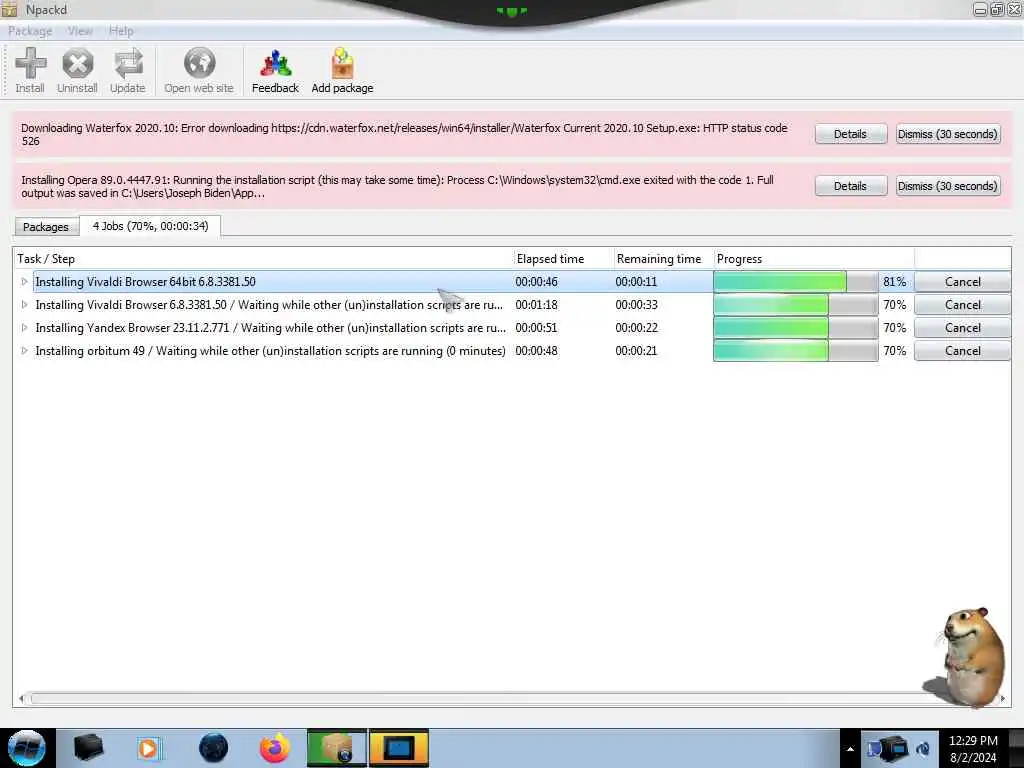Open the Help menu
The image size is (1024, 768).
[x=121, y=31]
